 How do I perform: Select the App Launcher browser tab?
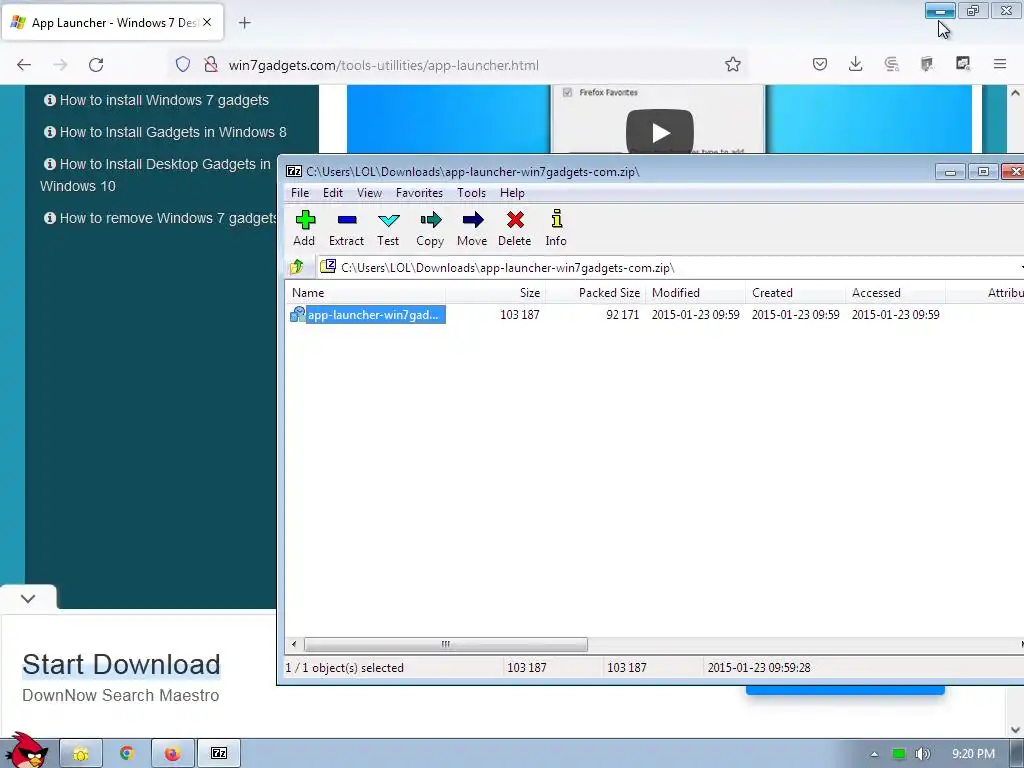112,23
